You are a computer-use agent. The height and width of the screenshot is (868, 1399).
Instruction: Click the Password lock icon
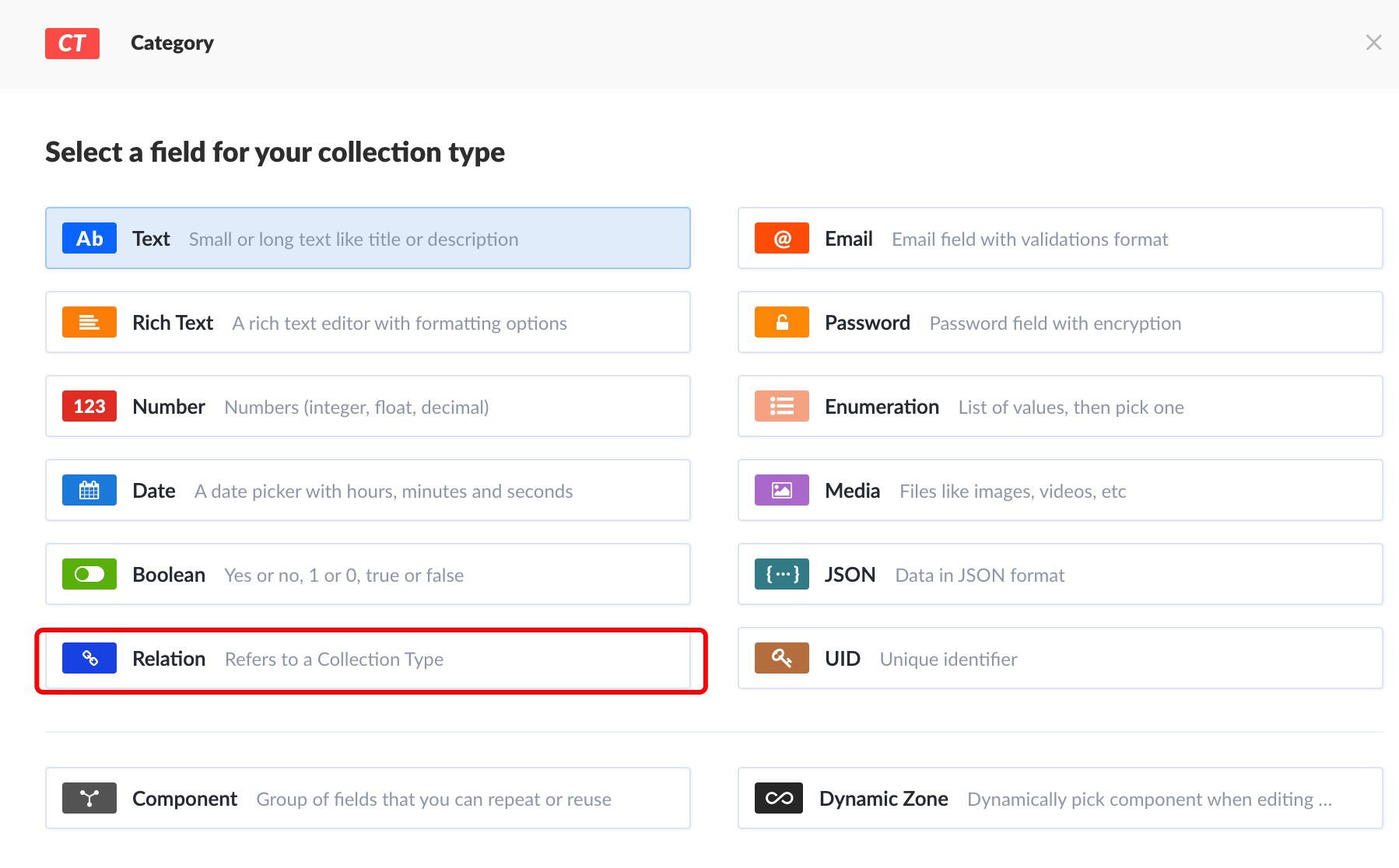[x=782, y=322]
